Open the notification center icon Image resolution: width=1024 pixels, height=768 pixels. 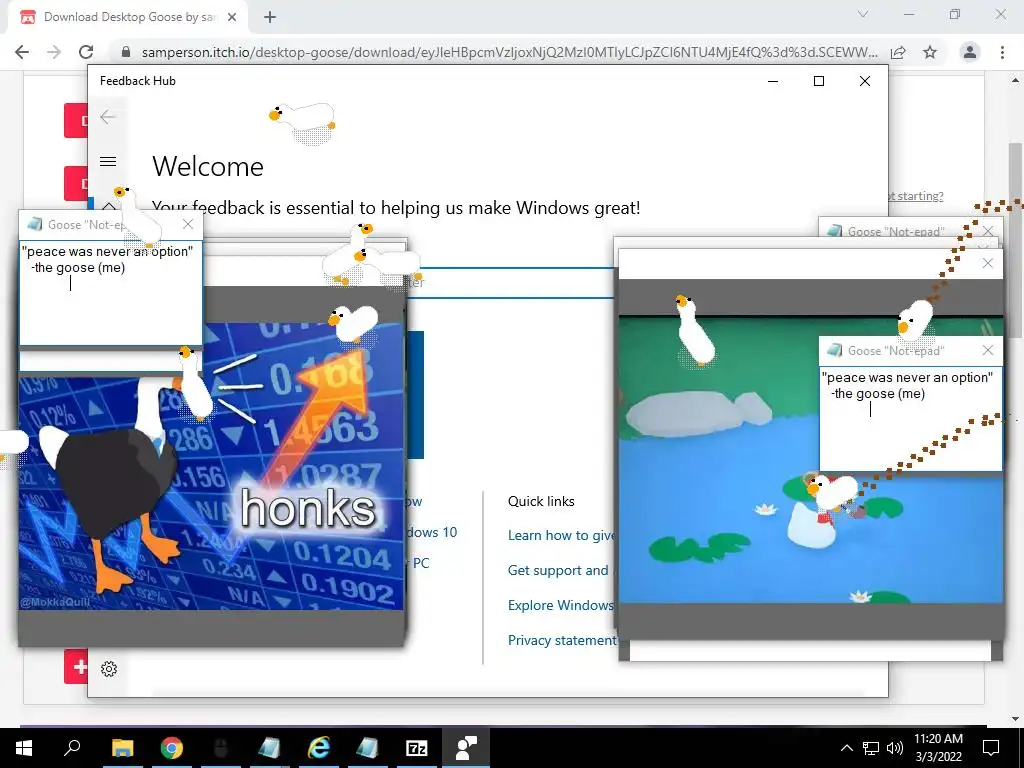pos(991,748)
